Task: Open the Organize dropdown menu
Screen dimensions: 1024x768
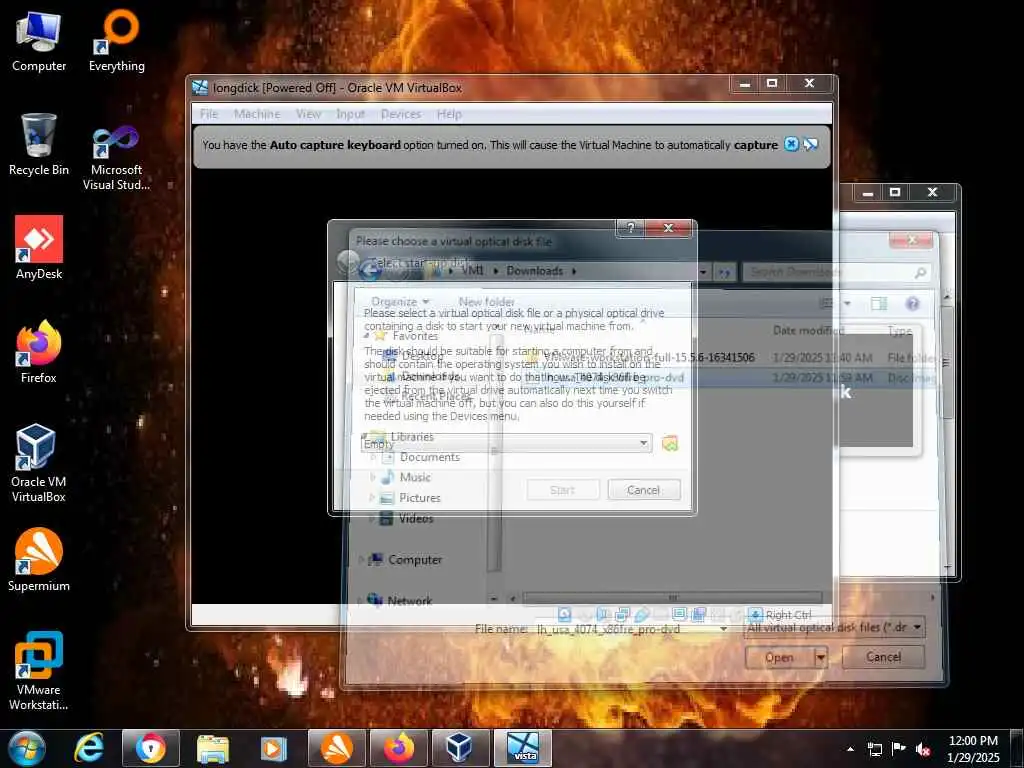Action: [x=400, y=302]
